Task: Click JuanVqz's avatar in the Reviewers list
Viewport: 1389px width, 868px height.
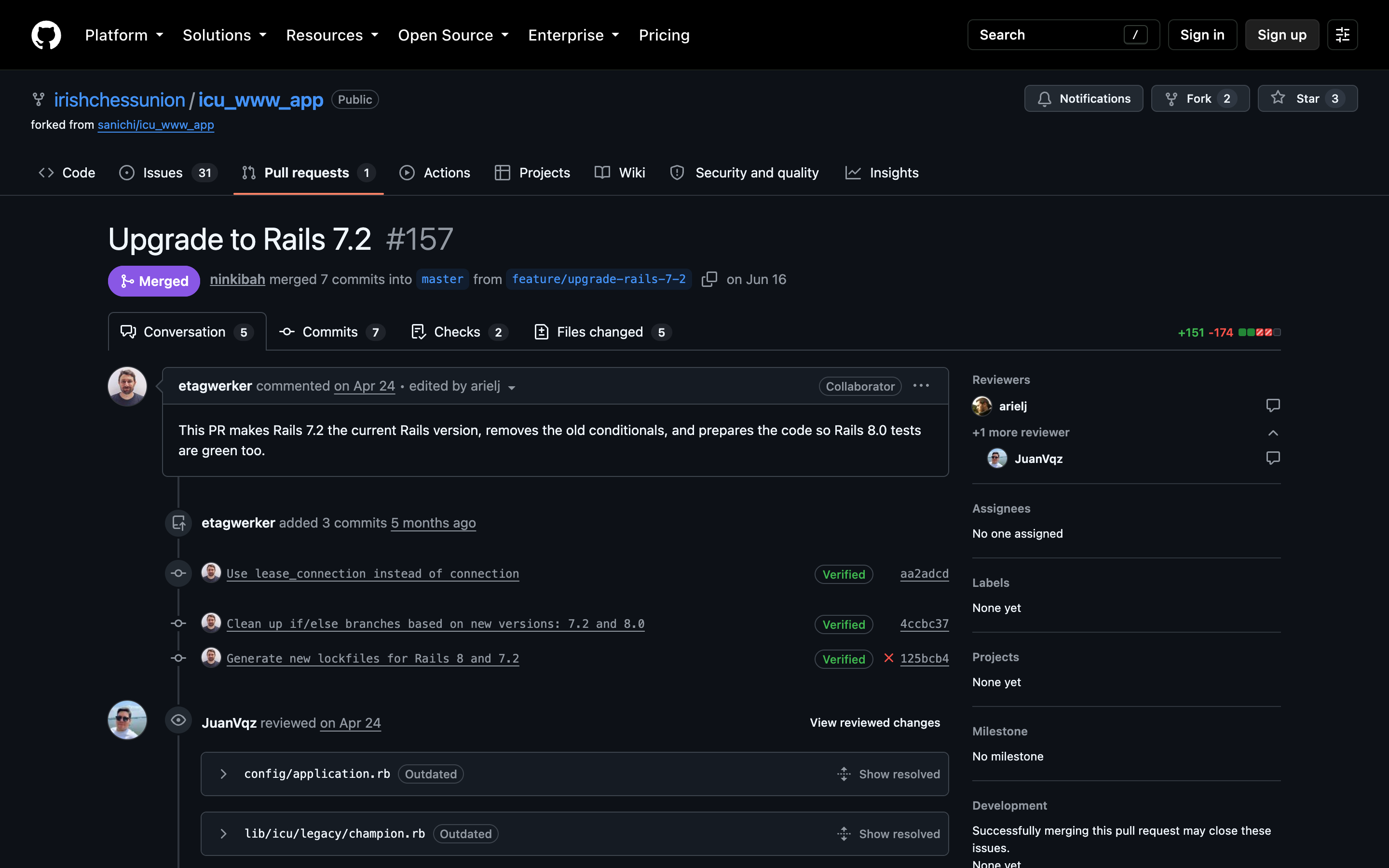Action: (x=997, y=458)
